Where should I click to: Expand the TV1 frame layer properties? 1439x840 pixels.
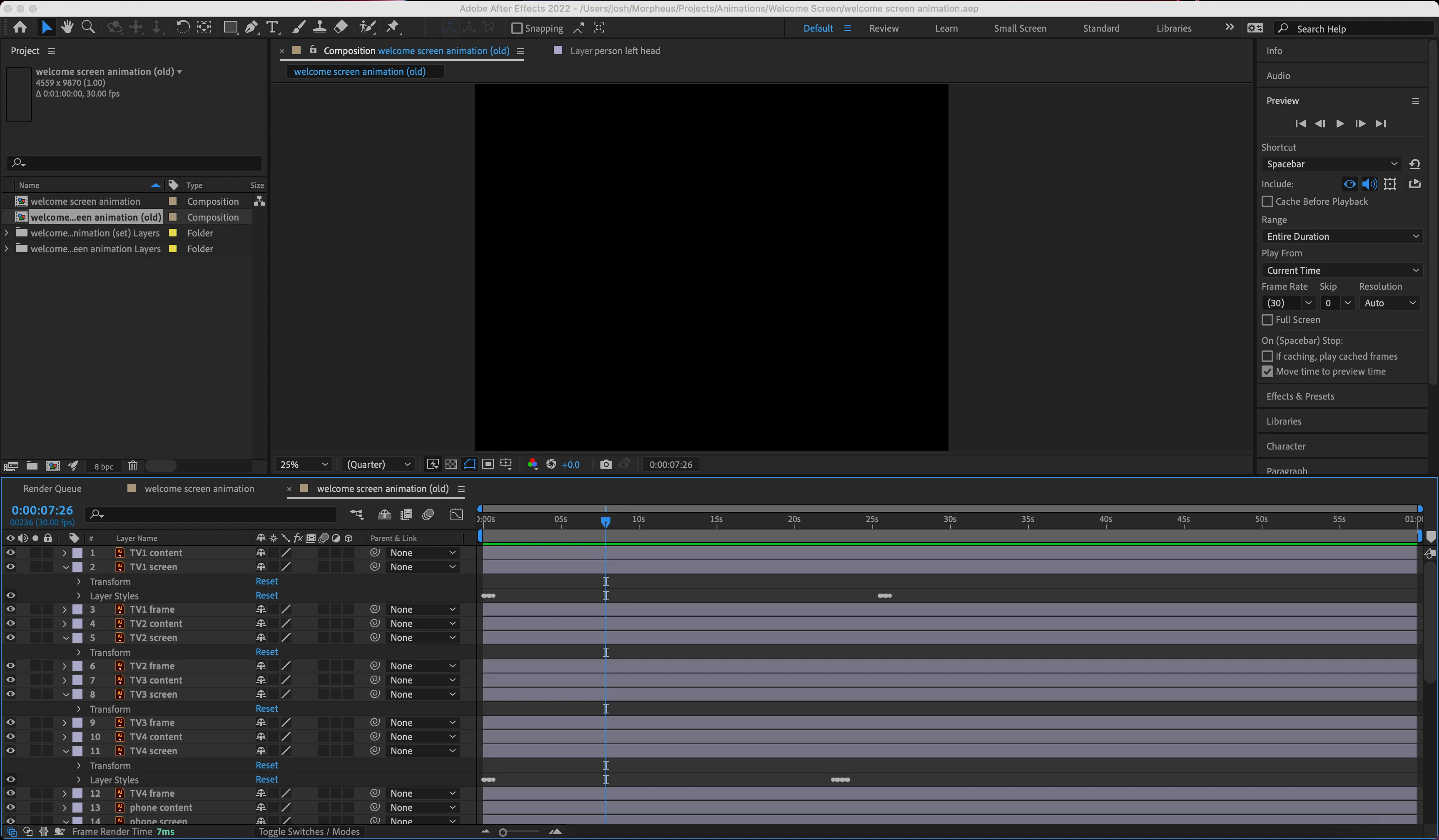(x=65, y=610)
